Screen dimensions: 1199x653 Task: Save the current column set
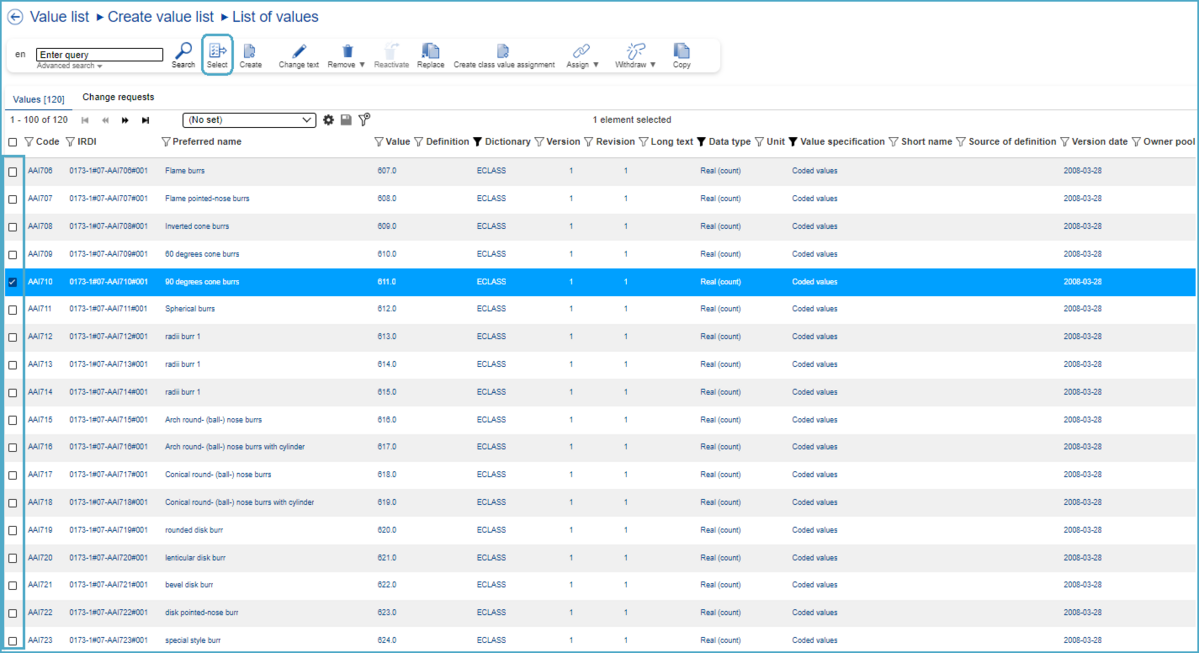pyautogui.click(x=346, y=120)
